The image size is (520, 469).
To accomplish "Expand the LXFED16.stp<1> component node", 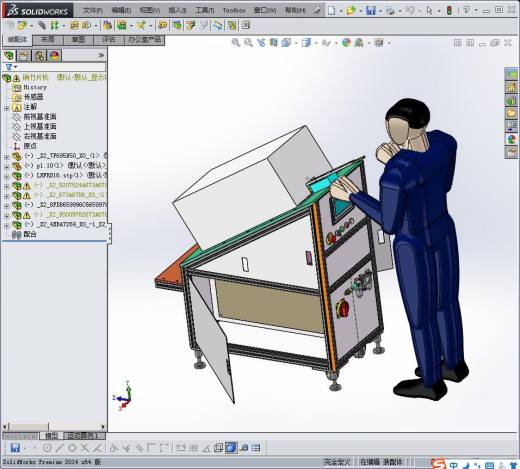I will pos(7,176).
